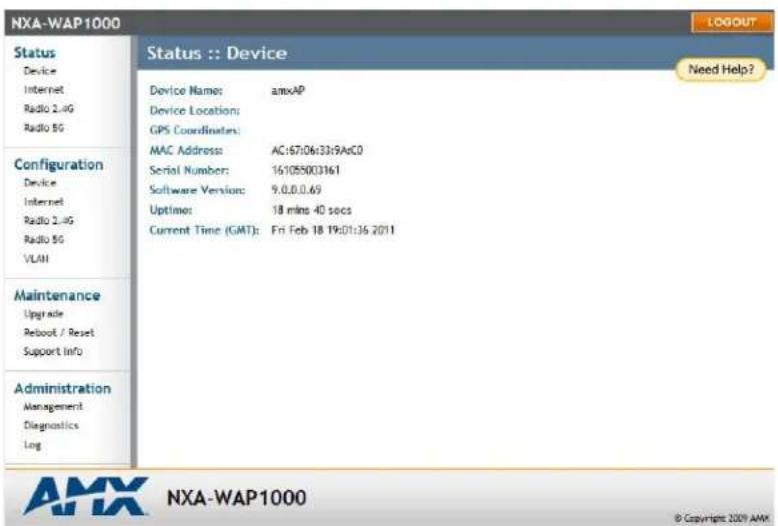Open Radio 2.4G under Configuration

[x=49, y=220]
